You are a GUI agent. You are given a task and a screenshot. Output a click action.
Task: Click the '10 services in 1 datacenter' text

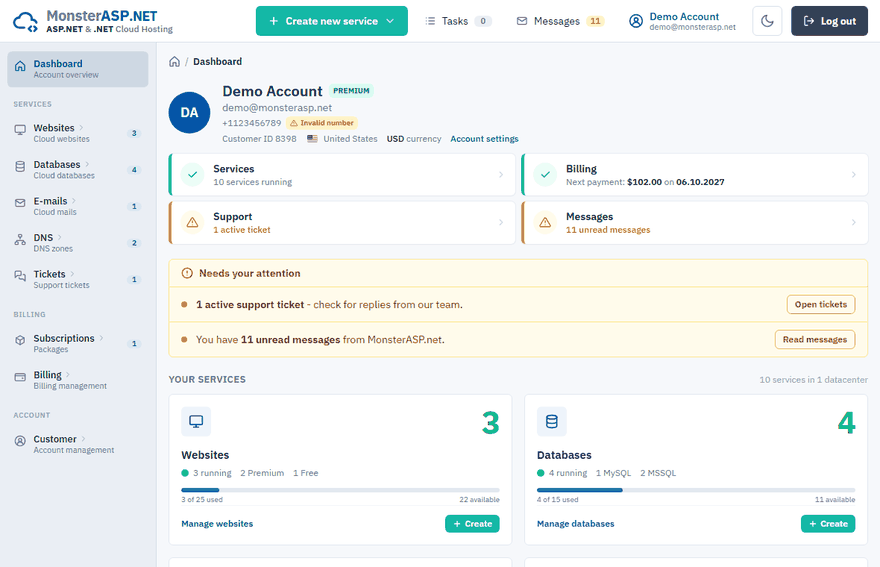(813, 380)
